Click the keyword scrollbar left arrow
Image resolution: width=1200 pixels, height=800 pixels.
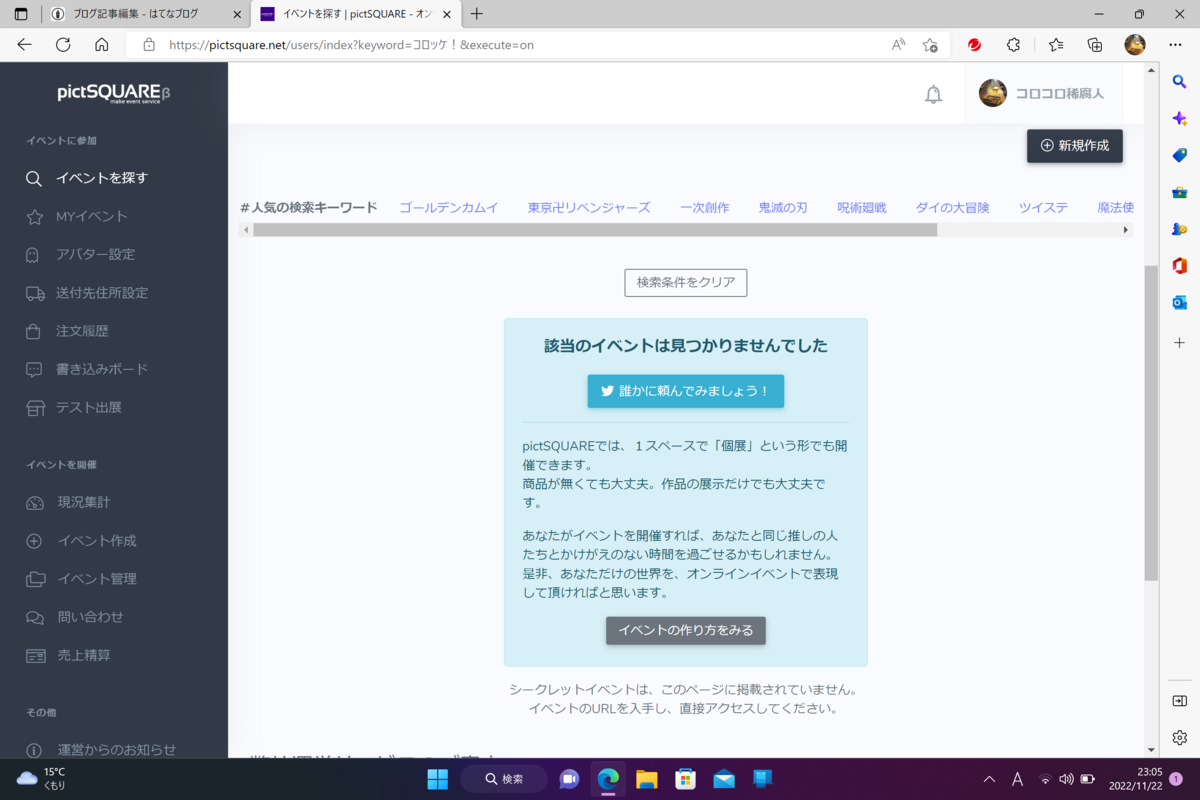[247, 230]
